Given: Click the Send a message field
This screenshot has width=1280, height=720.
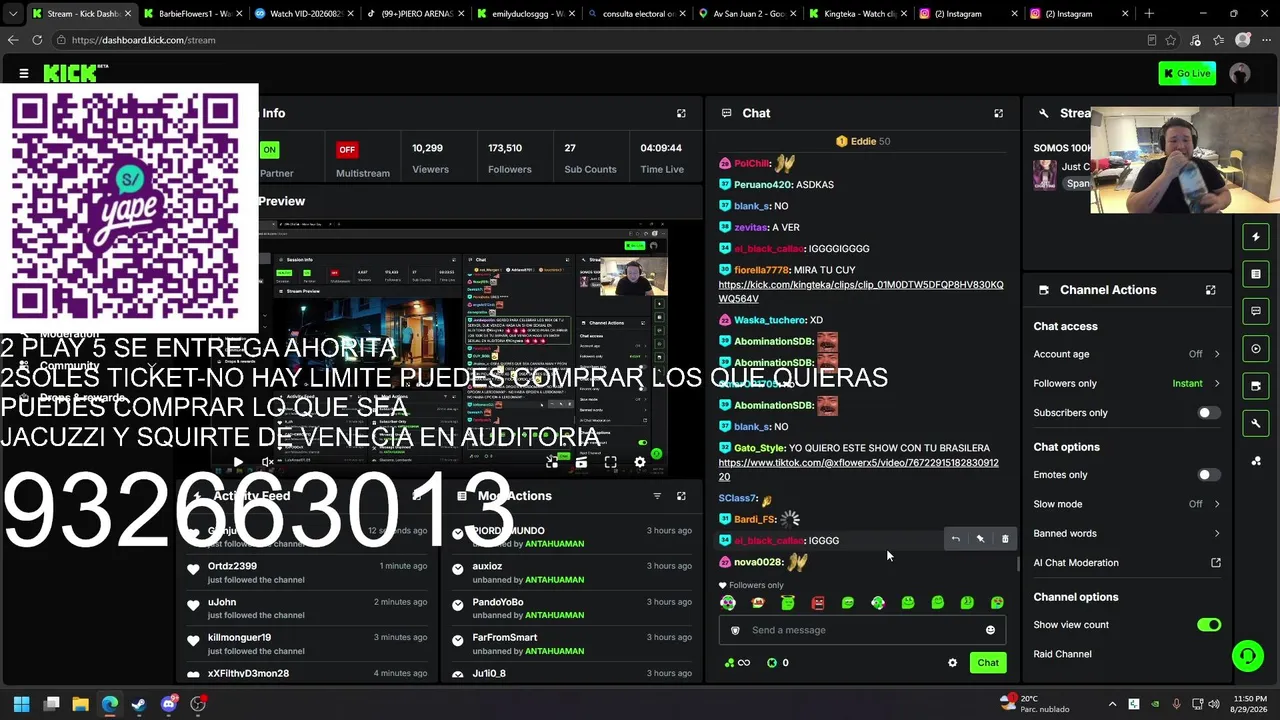Looking at the screenshot, I should point(862,630).
